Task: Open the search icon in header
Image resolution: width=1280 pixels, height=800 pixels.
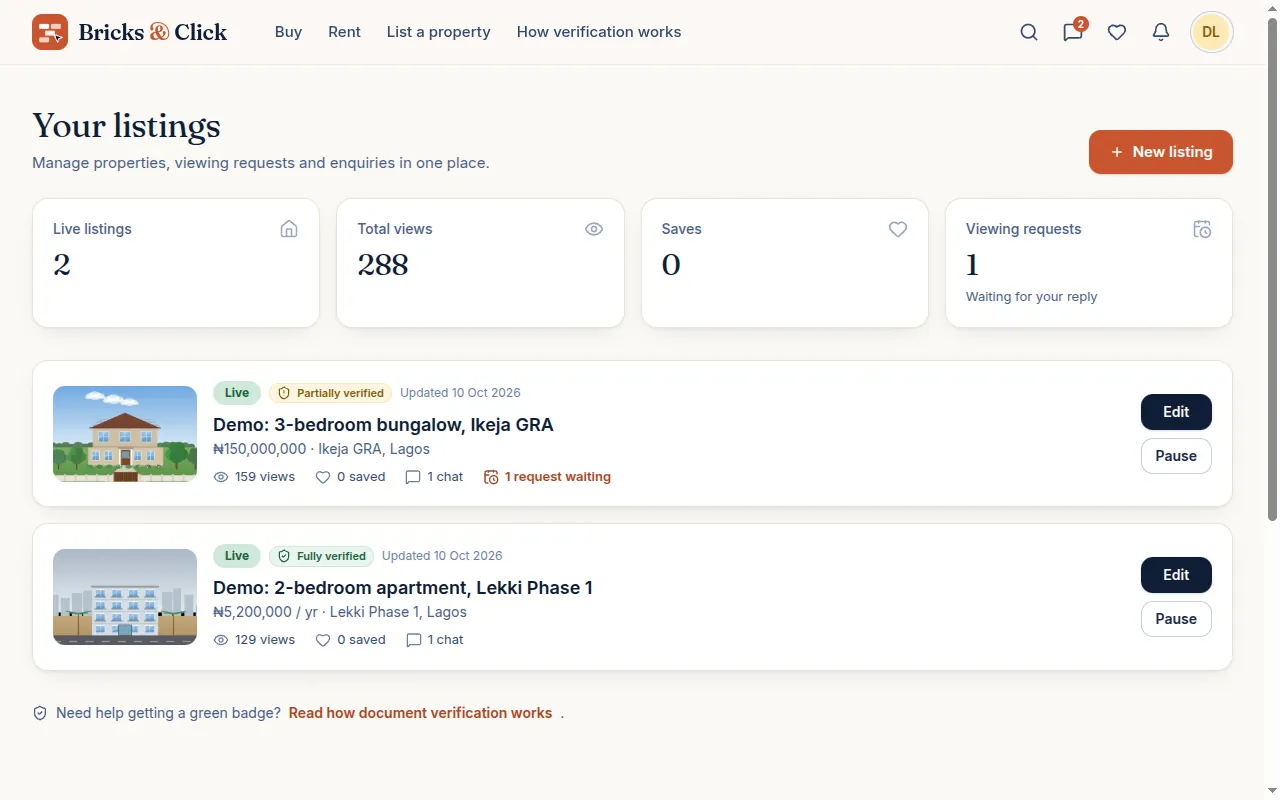Action: [x=1029, y=32]
